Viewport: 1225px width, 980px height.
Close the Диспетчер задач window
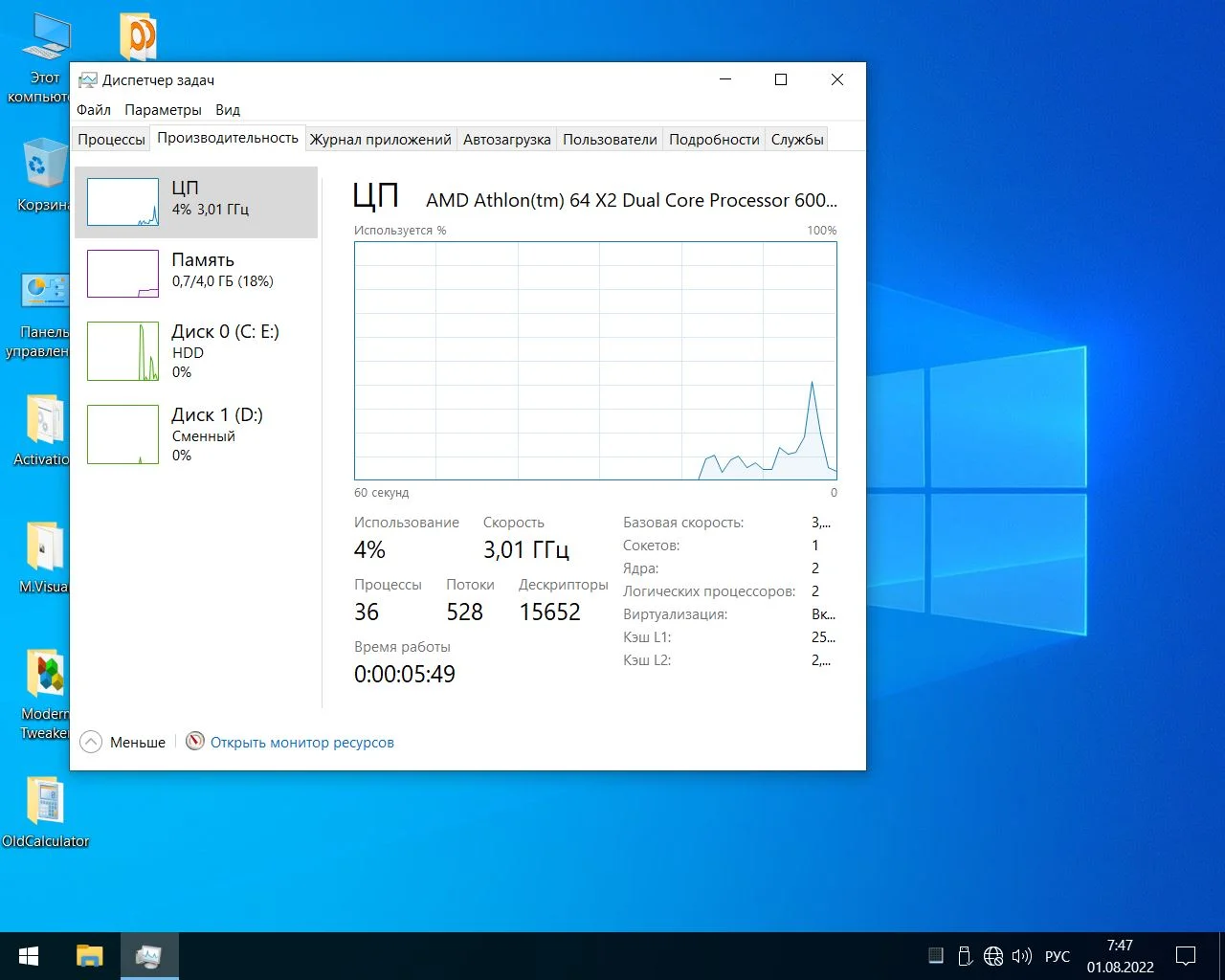point(837,79)
